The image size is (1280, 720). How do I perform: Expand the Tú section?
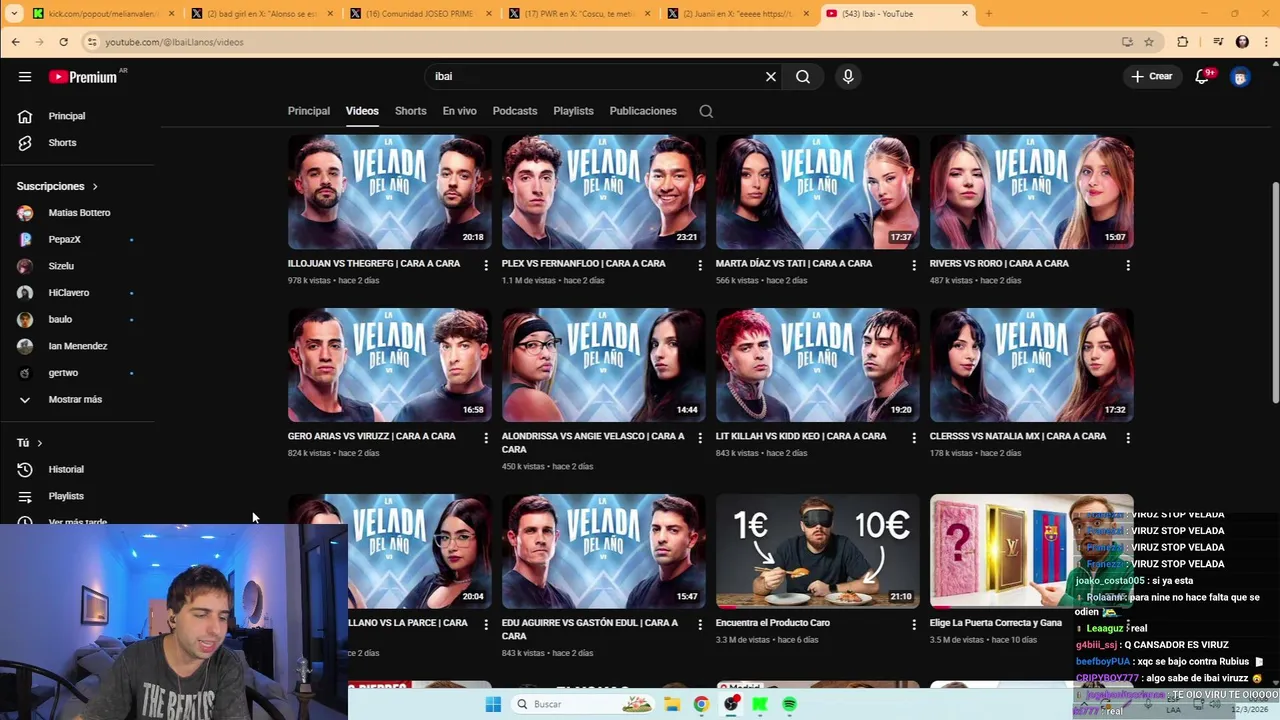[x=30, y=442]
